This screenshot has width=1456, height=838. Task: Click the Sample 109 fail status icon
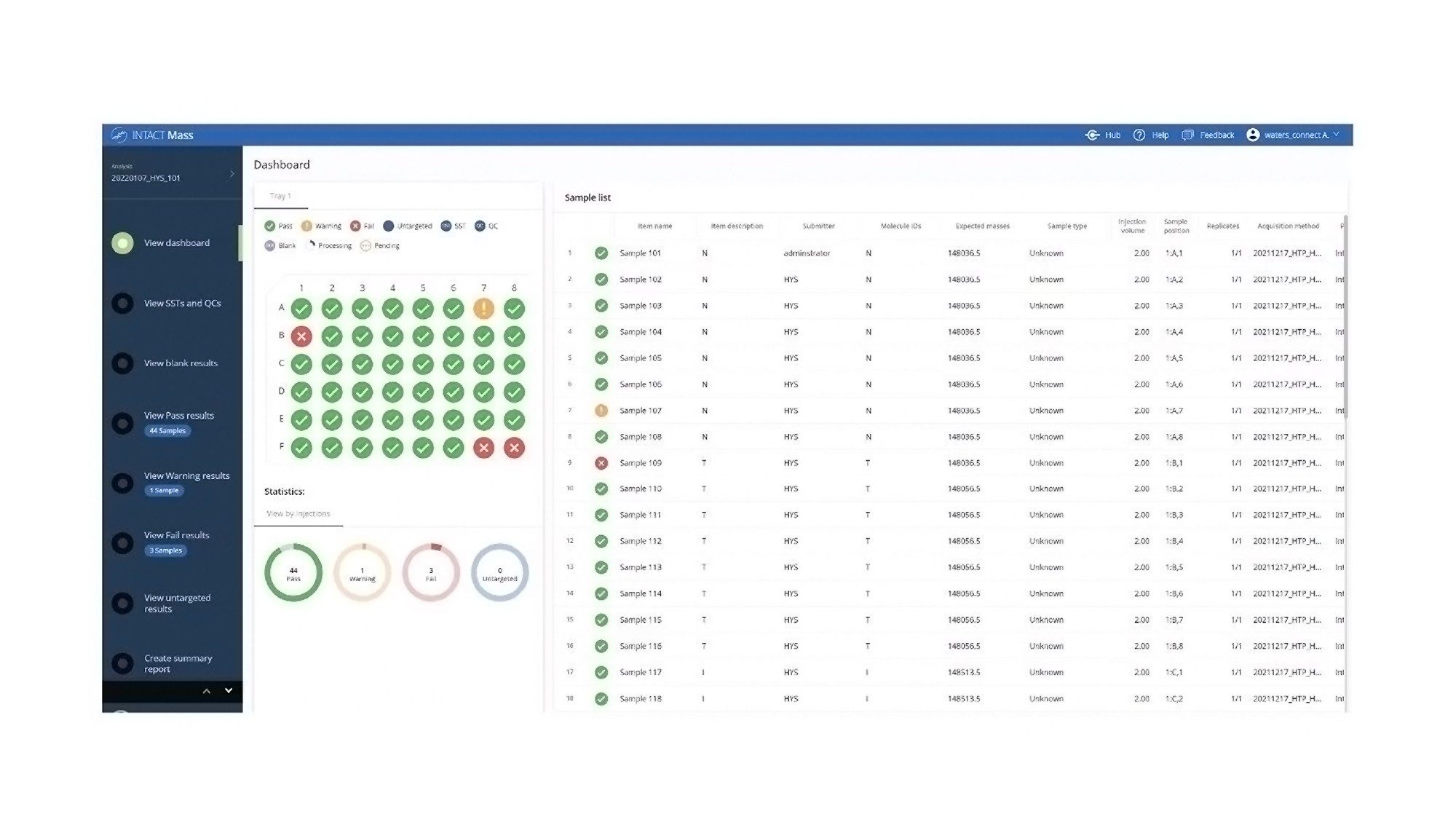[x=601, y=463]
